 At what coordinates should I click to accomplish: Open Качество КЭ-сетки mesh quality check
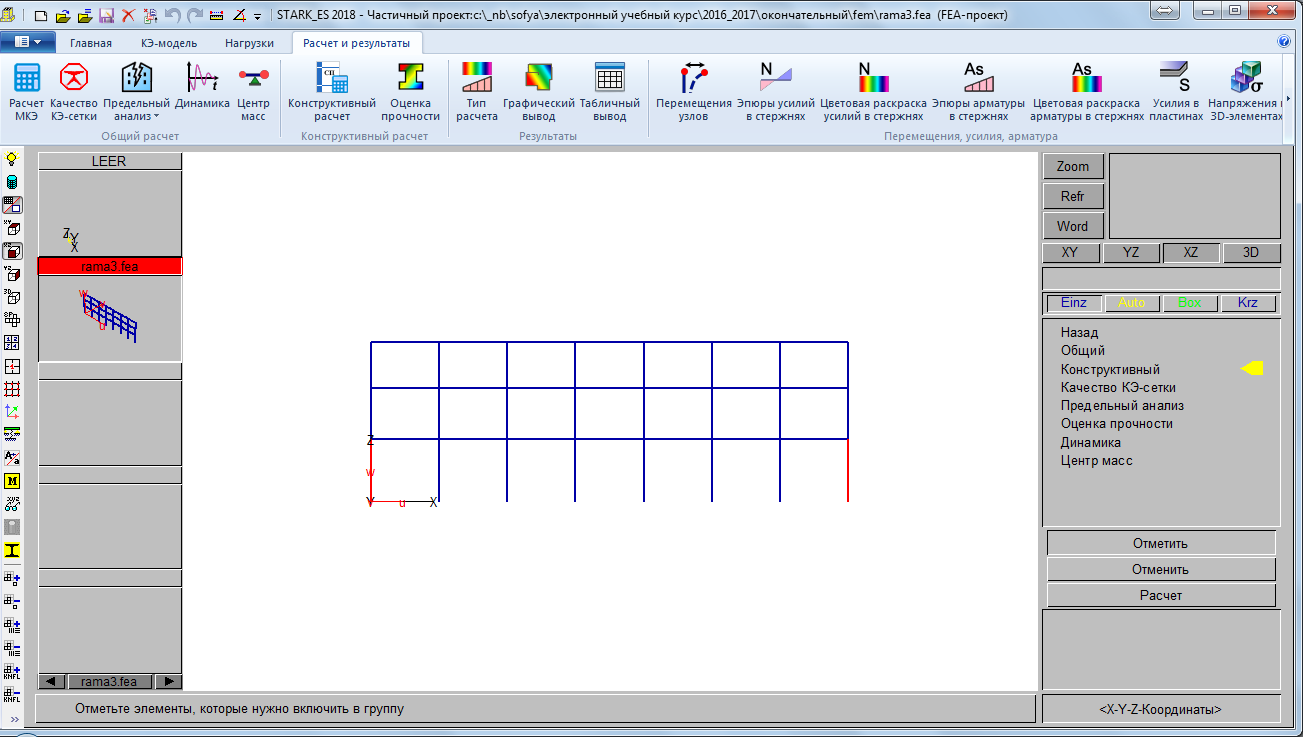click(74, 92)
